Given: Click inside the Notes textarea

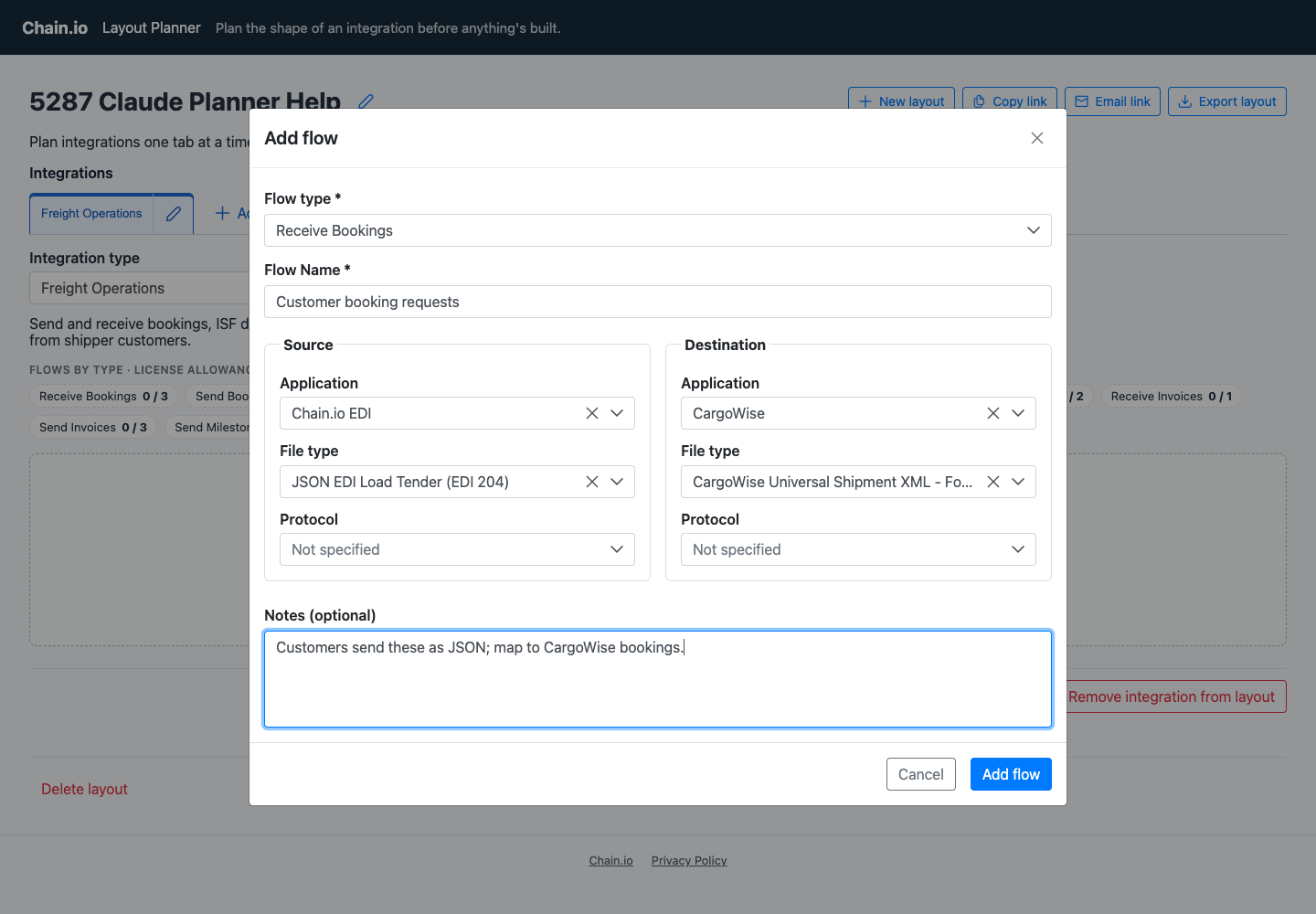Looking at the screenshot, I should coord(658,679).
